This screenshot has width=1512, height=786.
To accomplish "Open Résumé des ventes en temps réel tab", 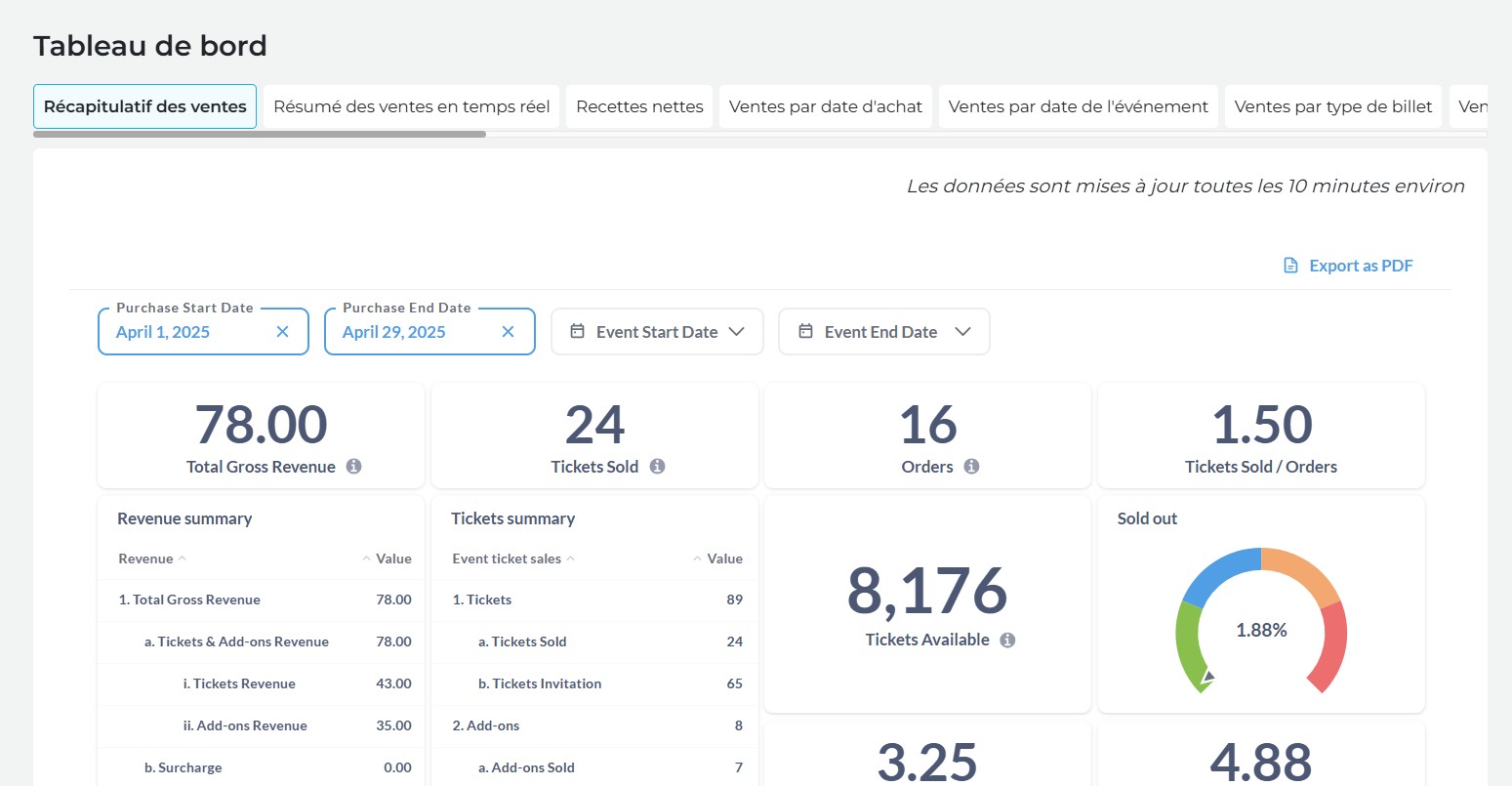I will (x=411, y=106).
